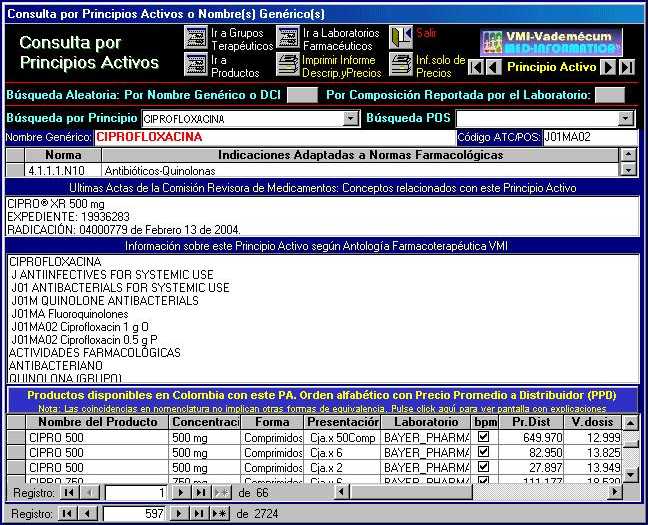The width and height of the screenshot is (648, 525).
Task: Click Antibióticos-Quinolonas indication cell
Action: (x=360, y=170)
